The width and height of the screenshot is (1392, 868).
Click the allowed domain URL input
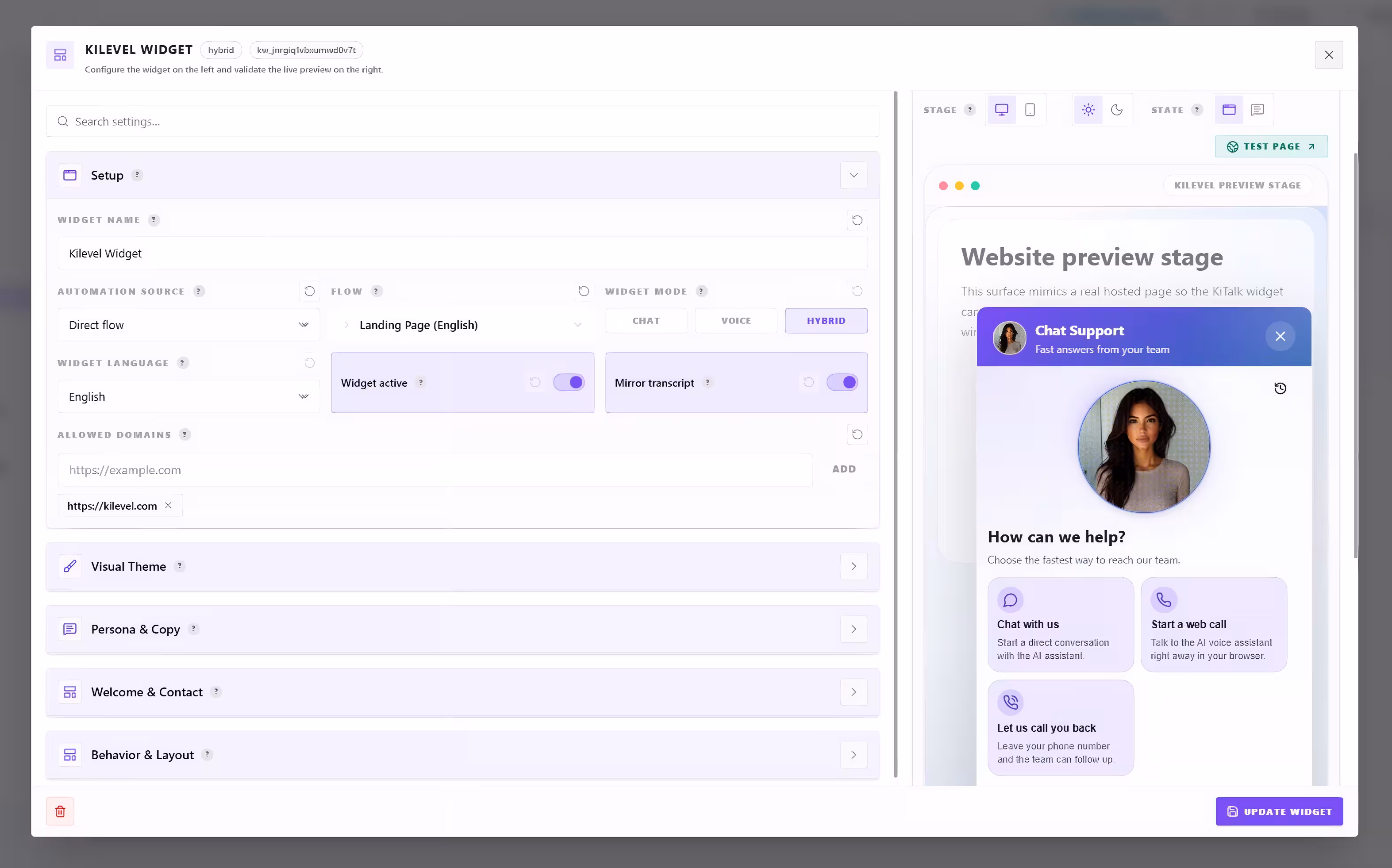click(435, 470)
